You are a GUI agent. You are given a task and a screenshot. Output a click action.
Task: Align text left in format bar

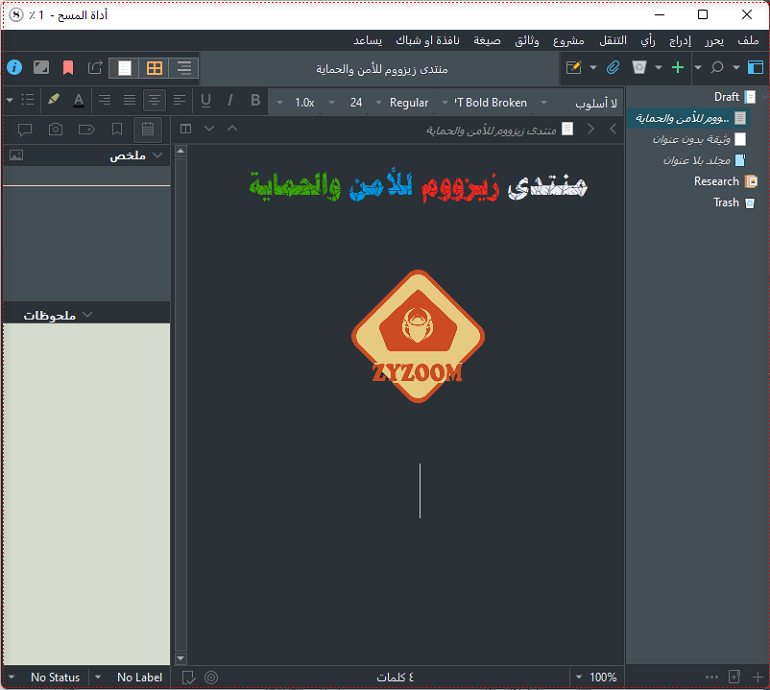tap(179, 100)
